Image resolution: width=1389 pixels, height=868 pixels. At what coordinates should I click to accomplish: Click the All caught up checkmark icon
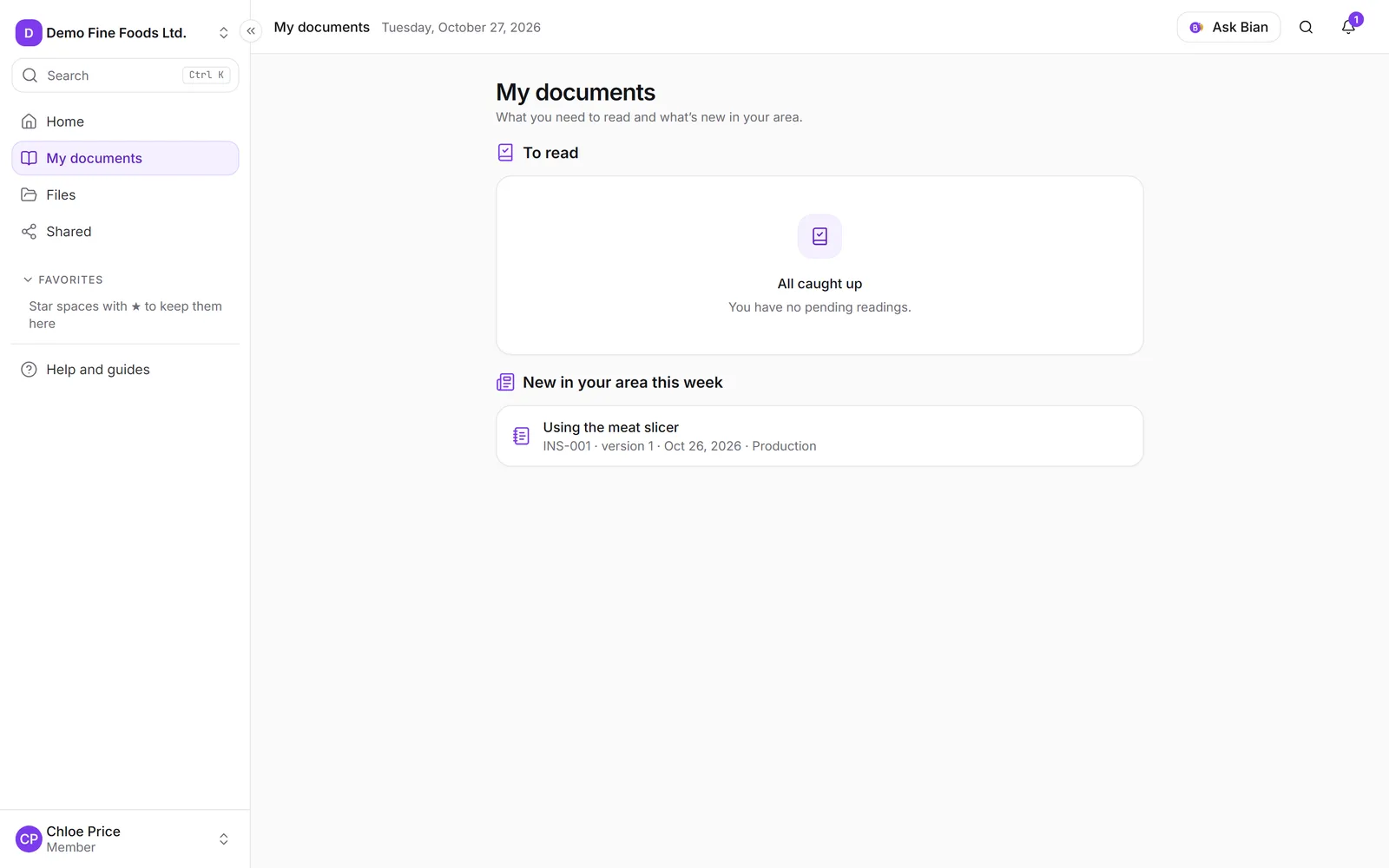[820, 236]
